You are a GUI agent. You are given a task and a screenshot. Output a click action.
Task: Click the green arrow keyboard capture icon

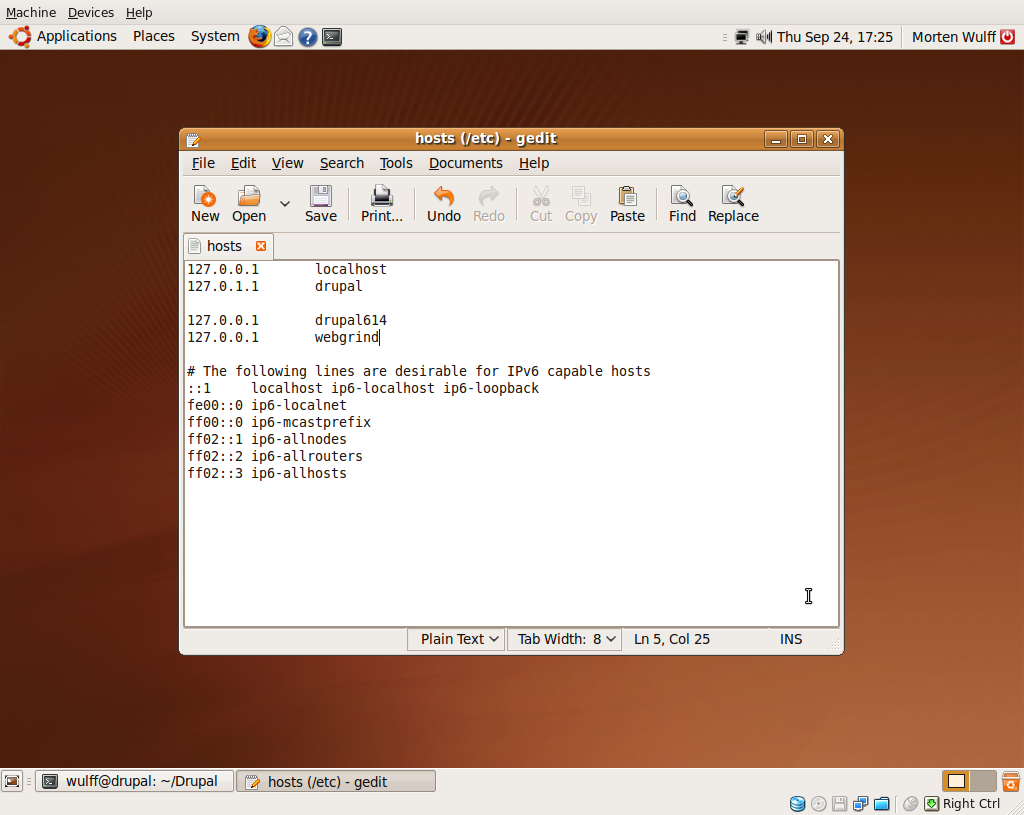[x=931, y=804]
